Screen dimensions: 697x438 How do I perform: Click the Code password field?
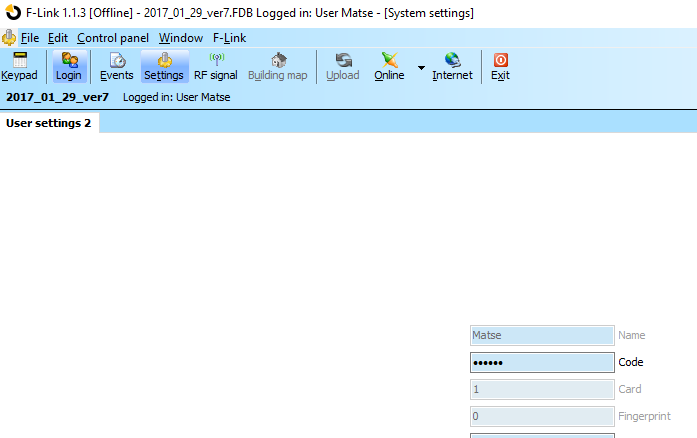541,363
